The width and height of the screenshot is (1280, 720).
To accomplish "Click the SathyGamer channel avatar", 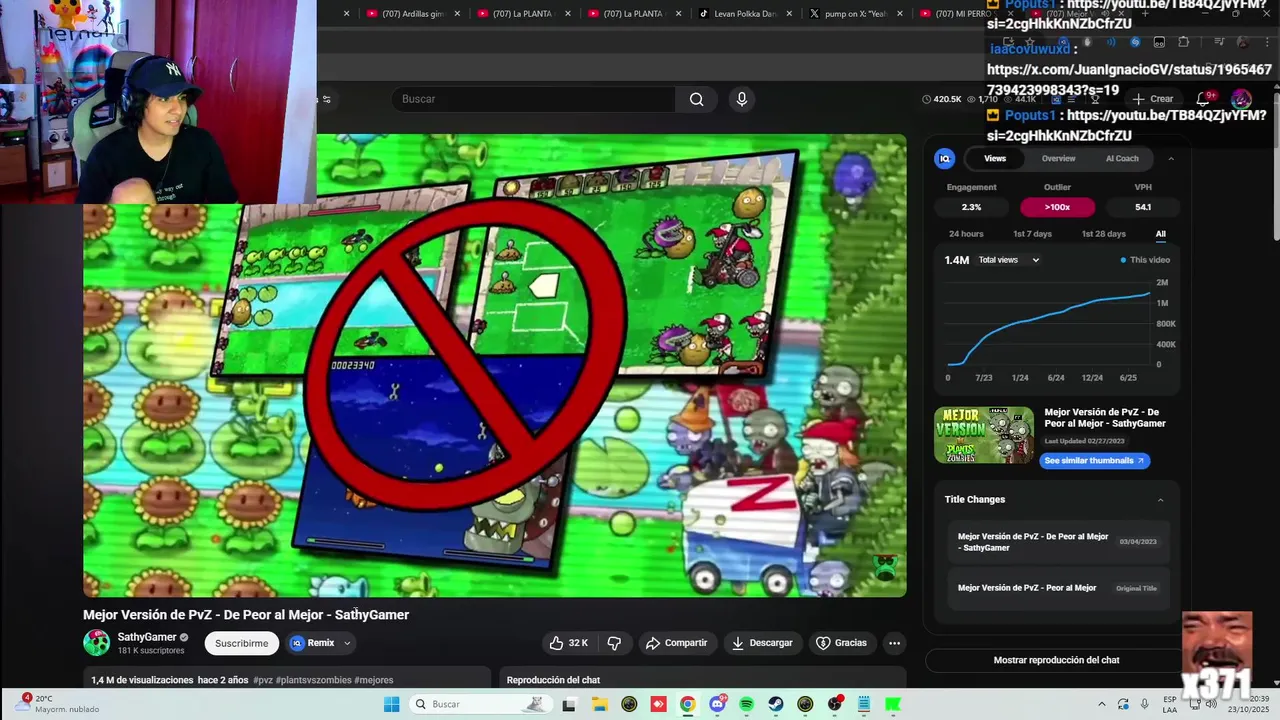I will coord(96,643).
